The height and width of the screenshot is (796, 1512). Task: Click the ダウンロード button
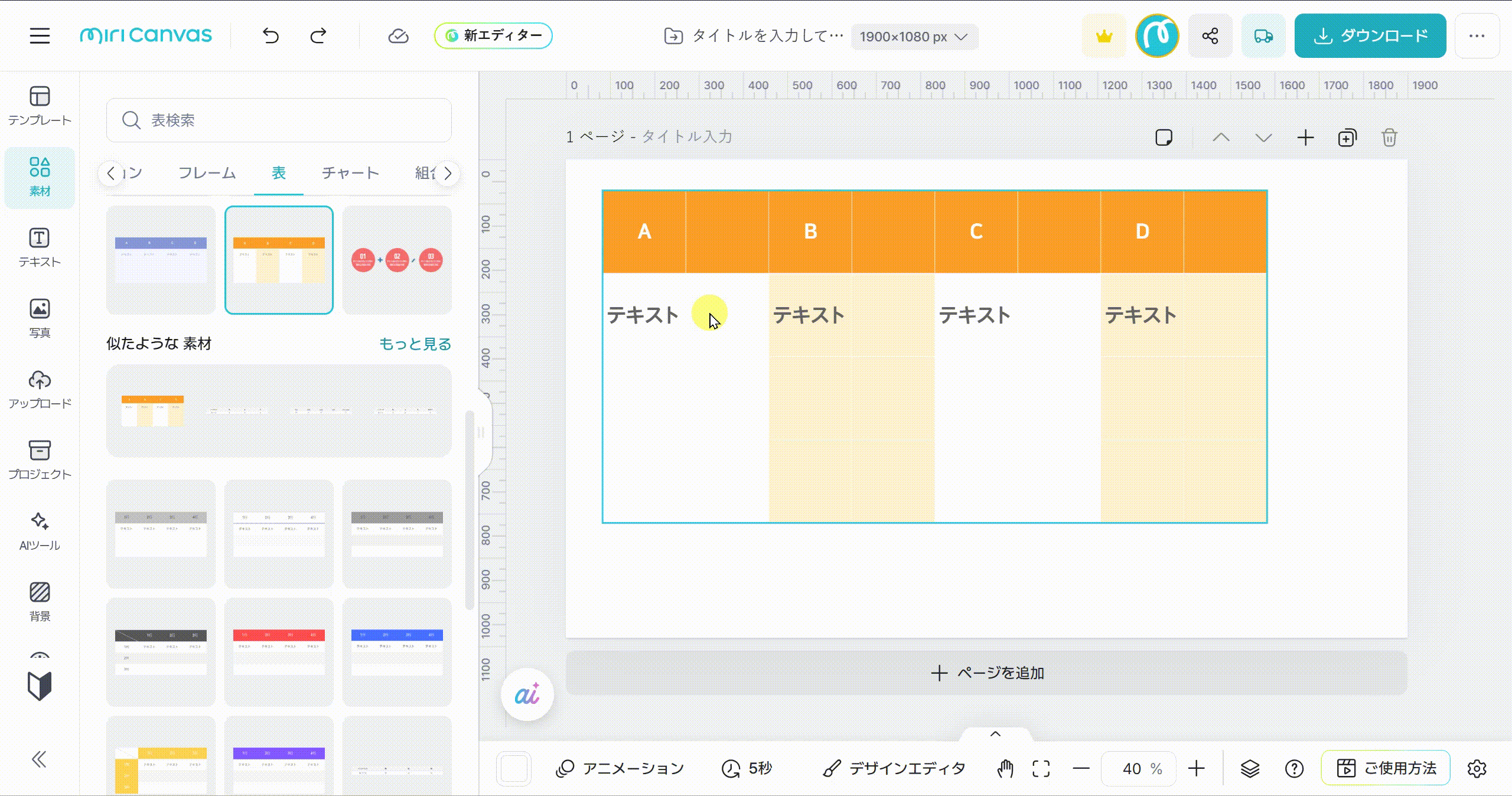click(x=1370, y=36)
